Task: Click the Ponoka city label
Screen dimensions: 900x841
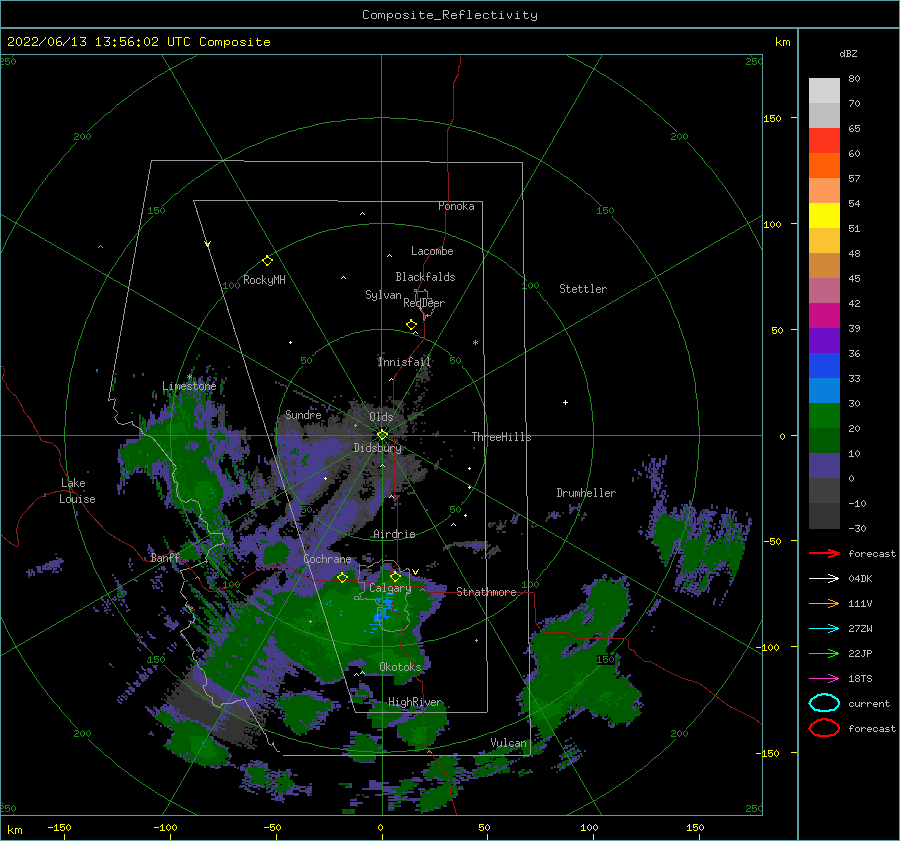Action: 456,206
